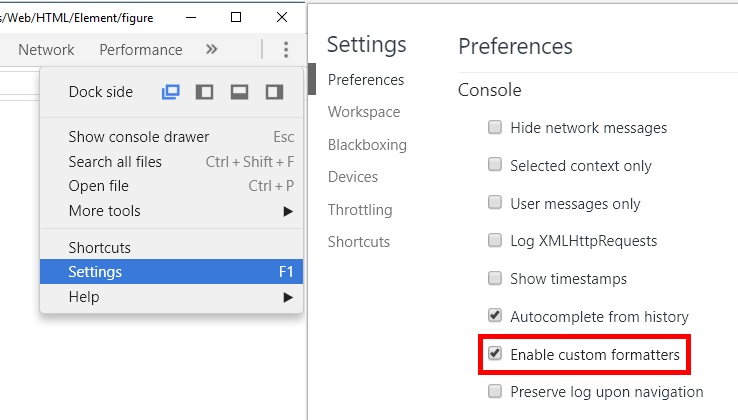Screen dimensions: 738x420
Task: Maximize the DevTools window
Action: 236,17
